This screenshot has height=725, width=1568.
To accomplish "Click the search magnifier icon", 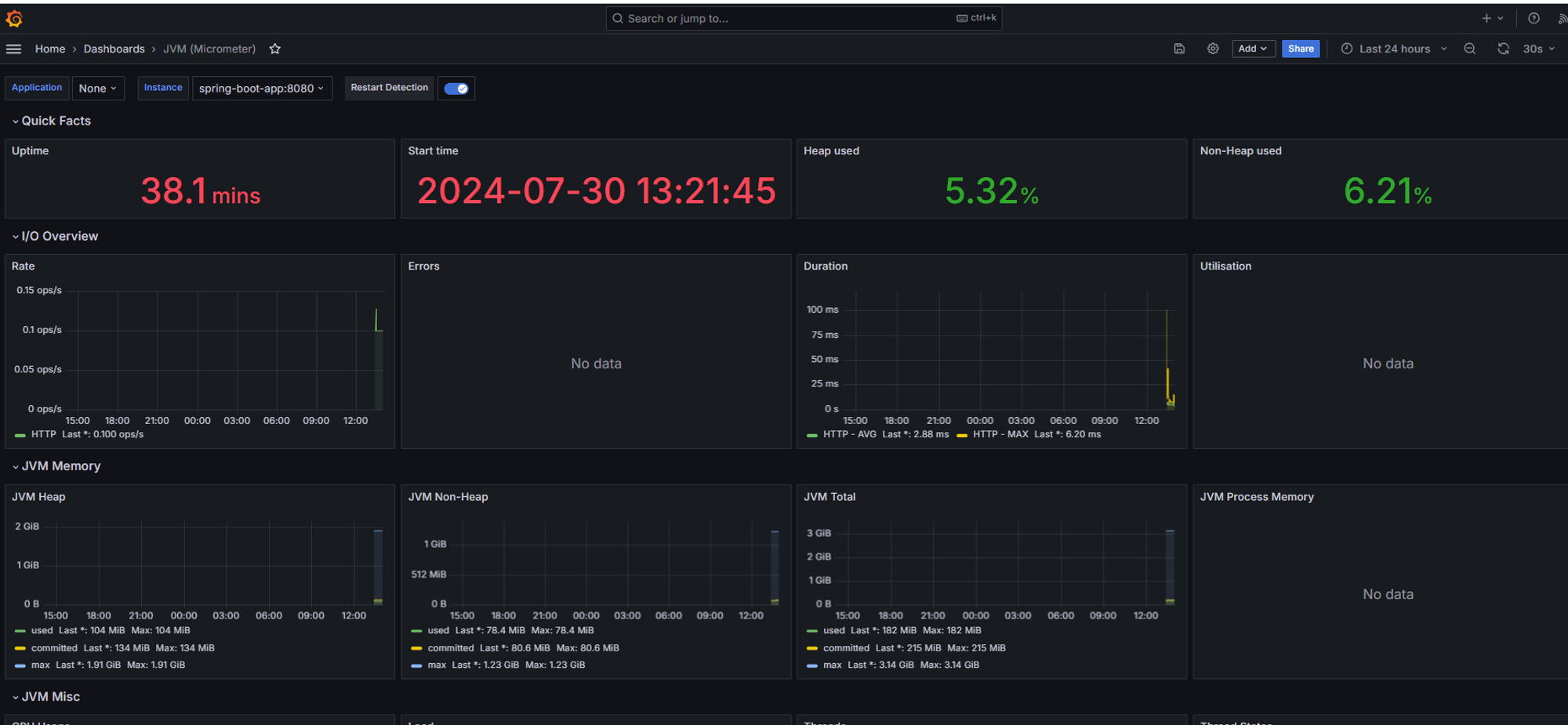I will pos(618,18).
